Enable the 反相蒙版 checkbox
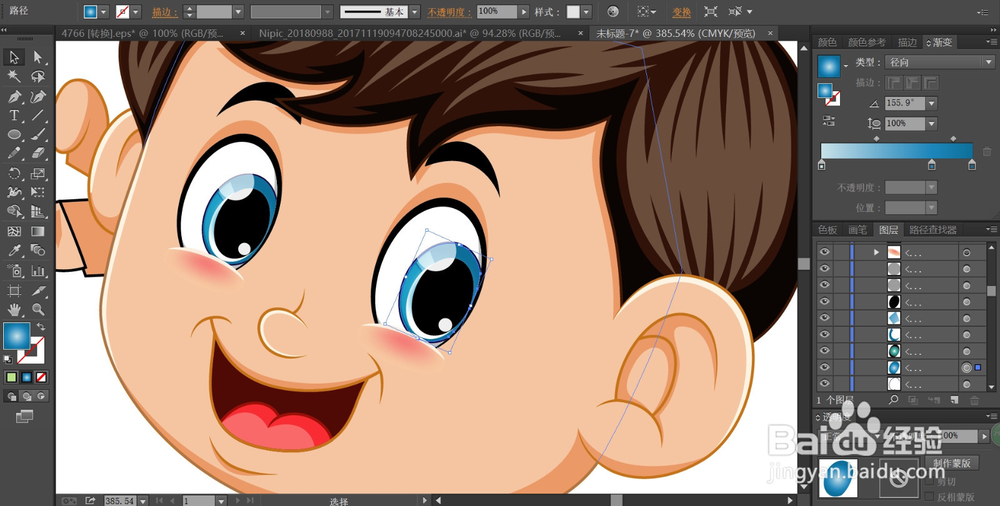 tap(930, 496)
